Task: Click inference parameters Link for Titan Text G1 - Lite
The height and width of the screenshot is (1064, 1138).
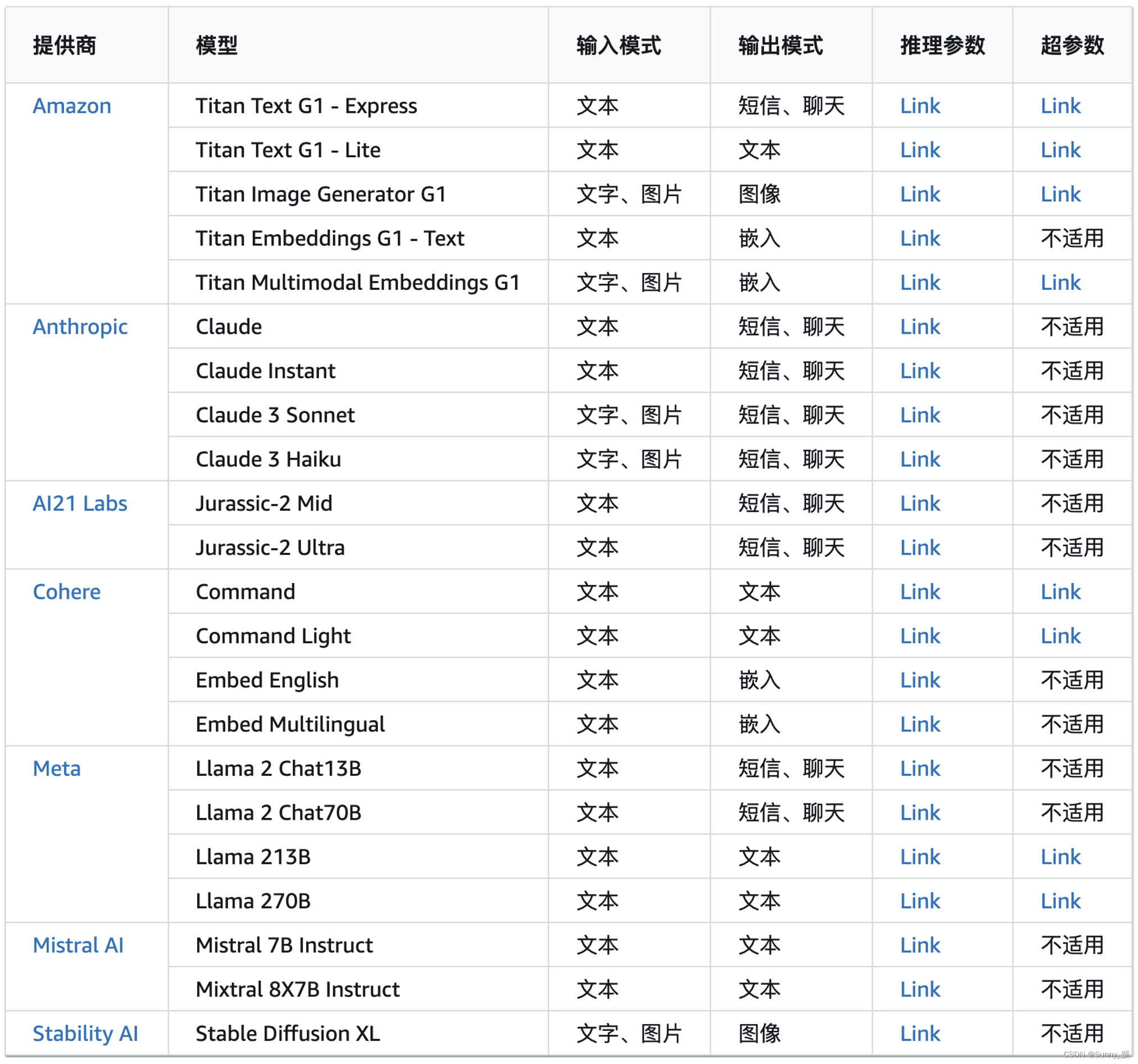Action: point(920,150)
